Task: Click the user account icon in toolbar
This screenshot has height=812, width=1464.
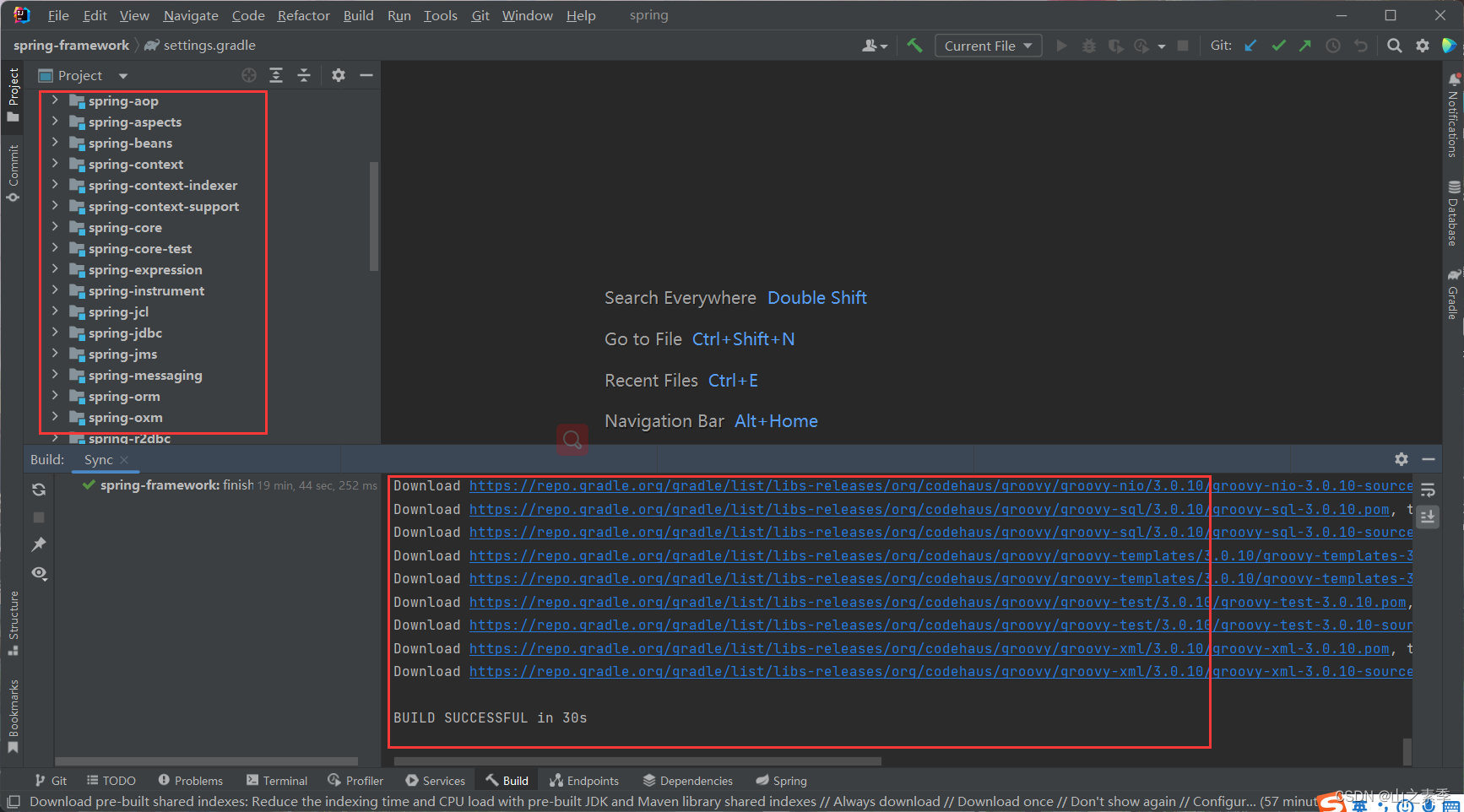Action: (874, 46)
